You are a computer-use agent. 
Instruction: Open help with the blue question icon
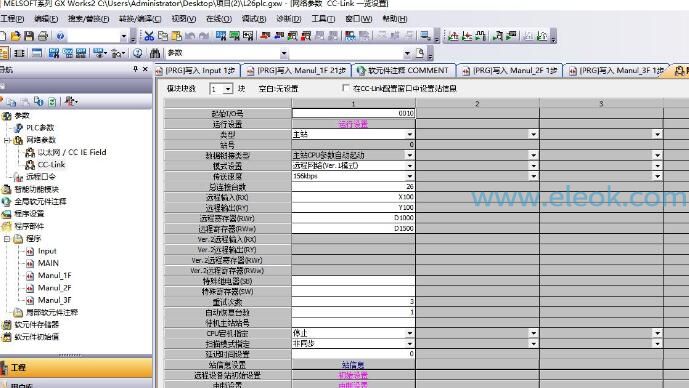pyautogui.click(x=60, y=36)
